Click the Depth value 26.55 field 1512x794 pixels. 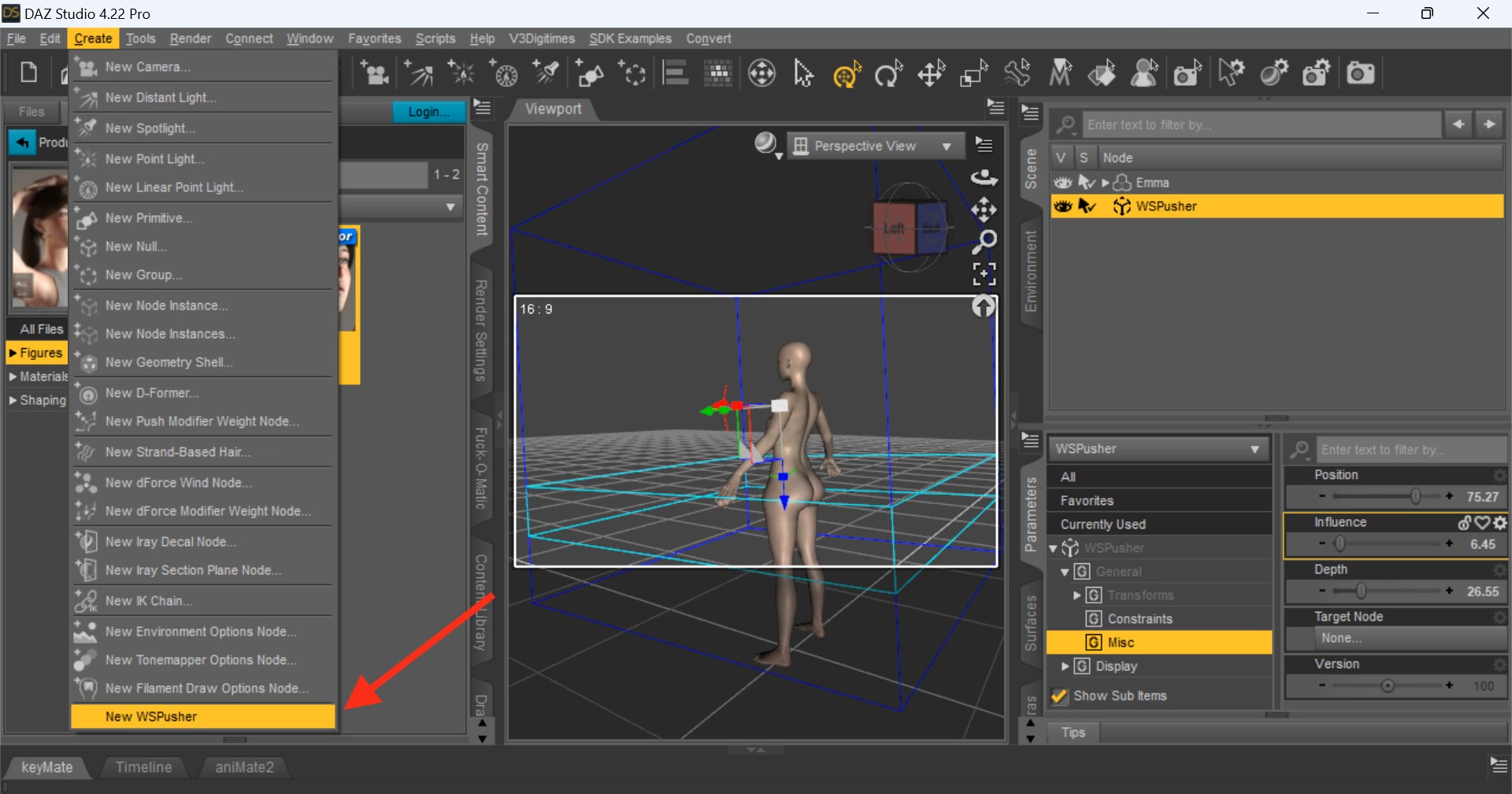click(1482, 592)
